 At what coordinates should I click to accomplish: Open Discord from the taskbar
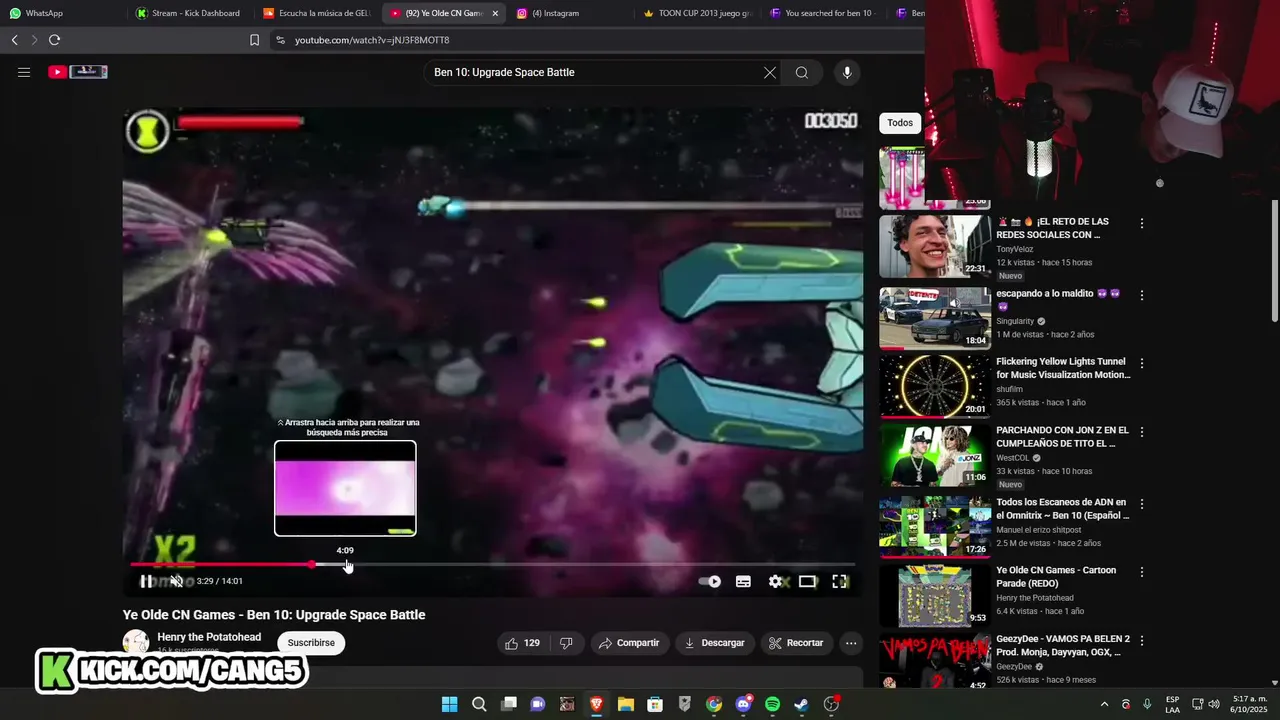pos(743,704)
